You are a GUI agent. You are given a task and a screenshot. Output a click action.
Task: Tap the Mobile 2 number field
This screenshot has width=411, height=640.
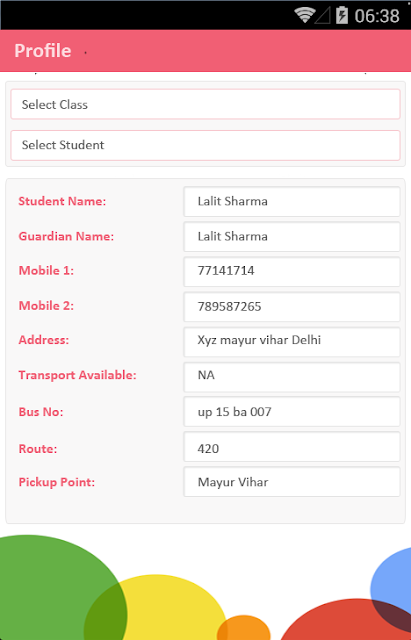[x=292, y=307]
